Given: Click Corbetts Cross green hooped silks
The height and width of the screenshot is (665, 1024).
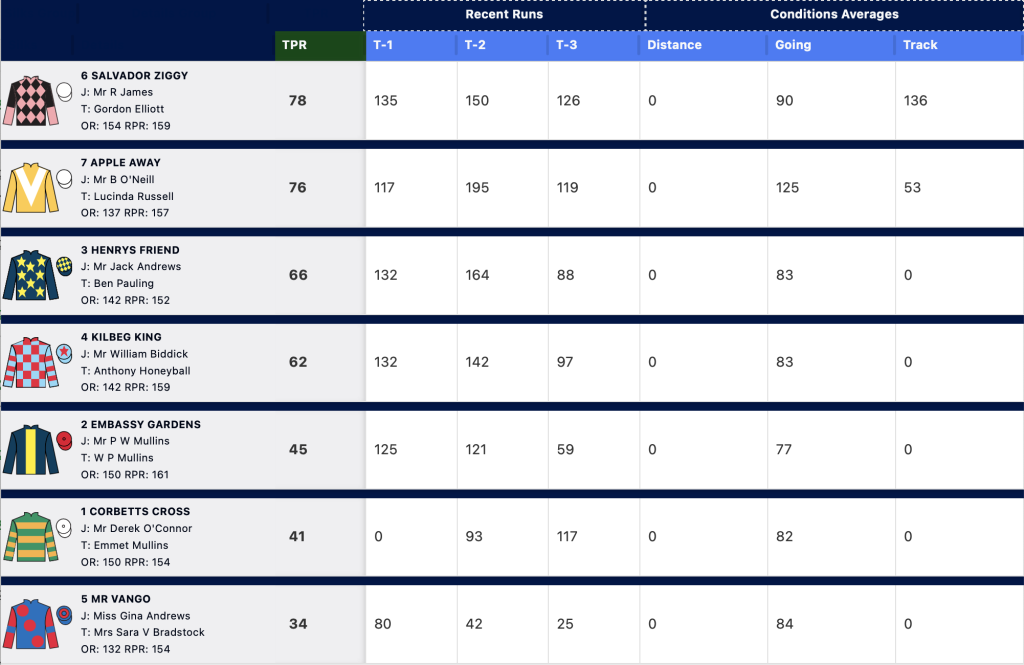Looking at the screenshot, I should coord(31,537).
